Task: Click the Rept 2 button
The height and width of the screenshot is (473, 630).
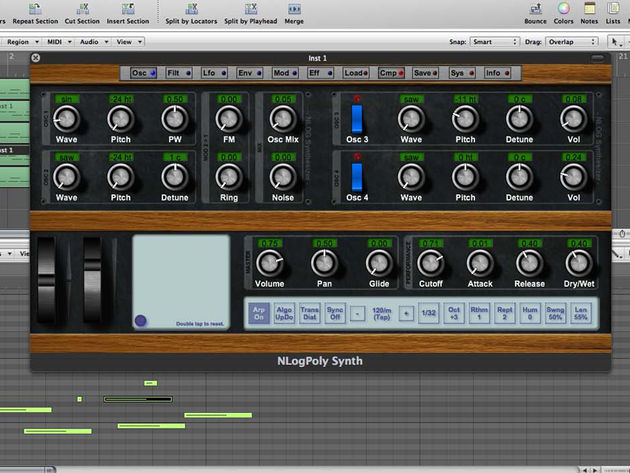Action: [505, 313]
